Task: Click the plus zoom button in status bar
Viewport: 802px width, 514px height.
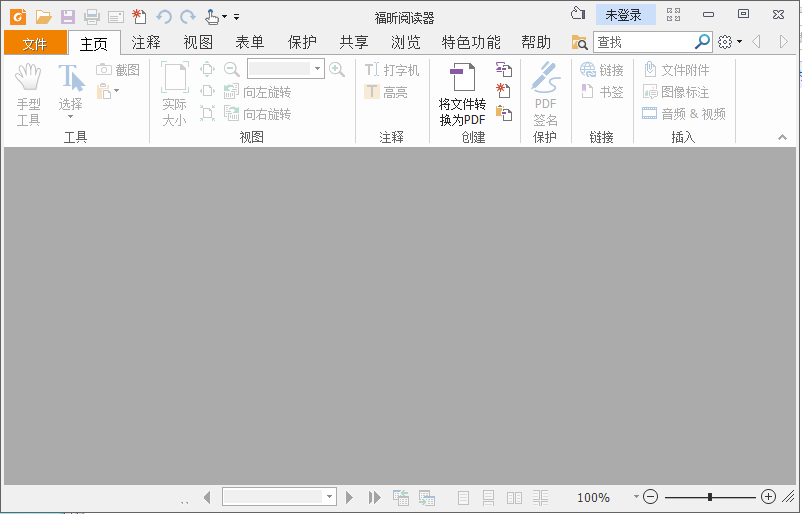Action: click(x=768, y=496)
